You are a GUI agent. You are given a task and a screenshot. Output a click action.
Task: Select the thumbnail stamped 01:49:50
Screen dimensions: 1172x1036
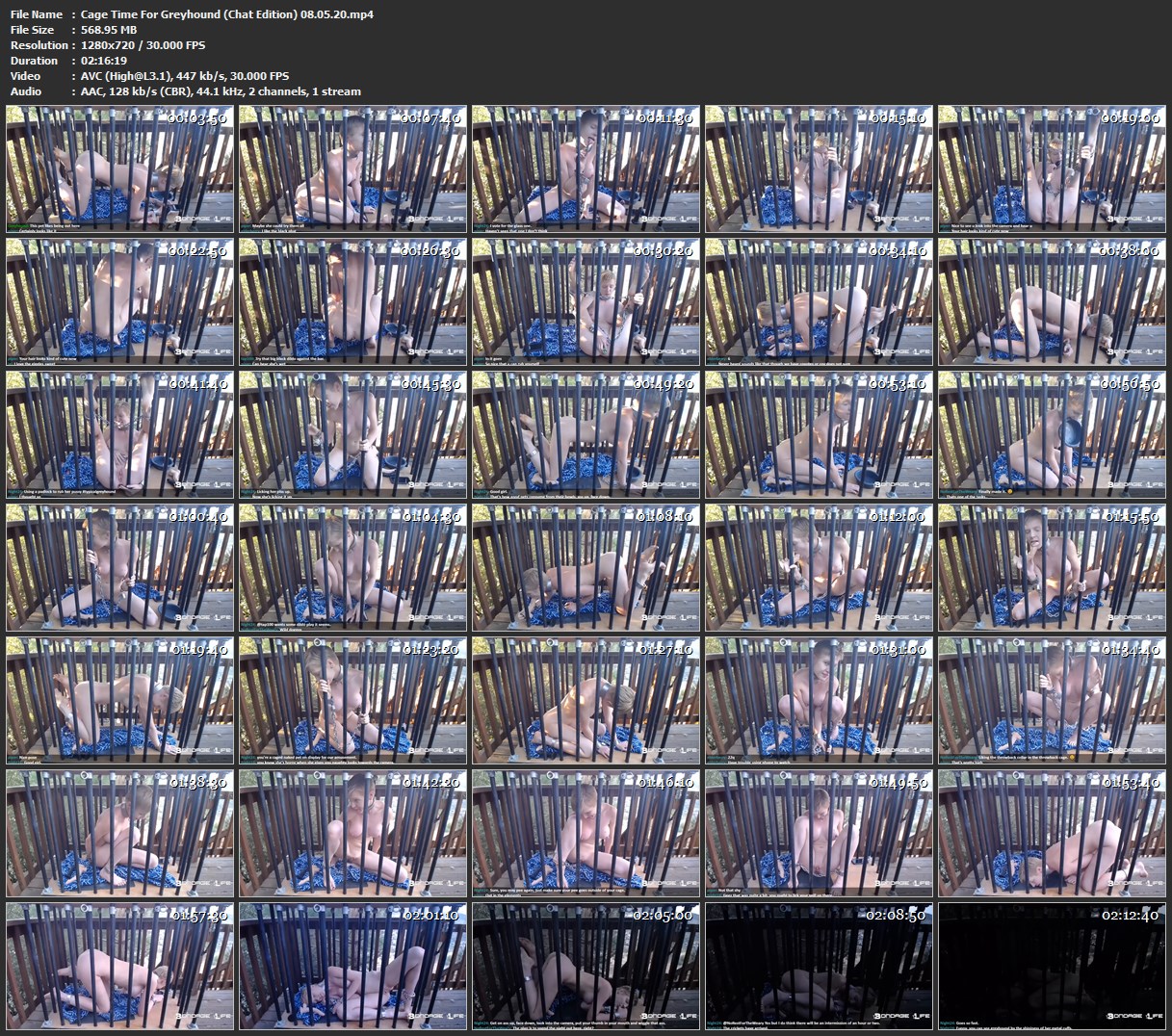819,833
